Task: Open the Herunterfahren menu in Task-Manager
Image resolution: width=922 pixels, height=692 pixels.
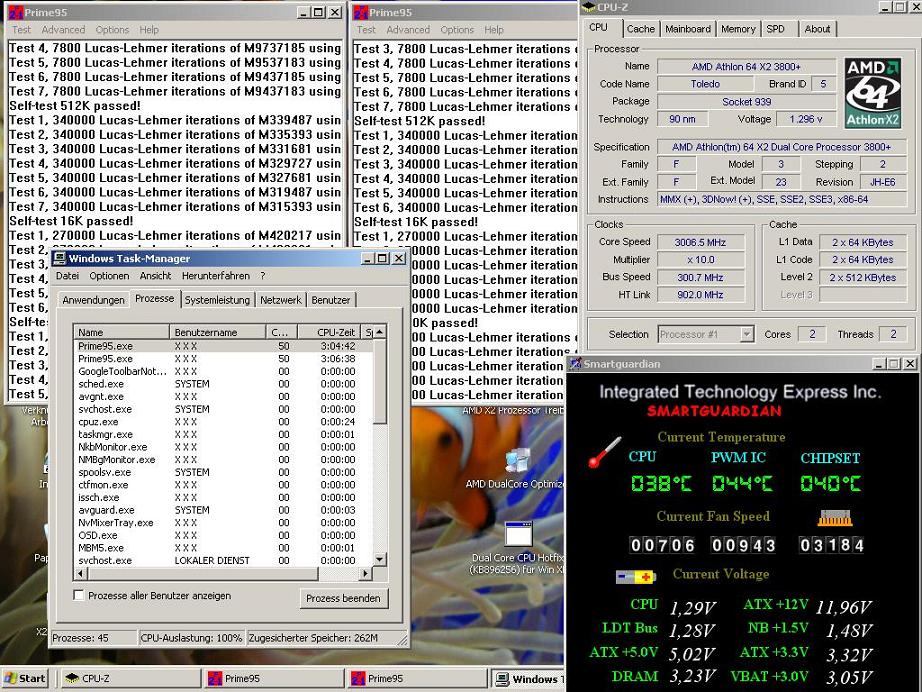Action: click(x=215, y=276)
